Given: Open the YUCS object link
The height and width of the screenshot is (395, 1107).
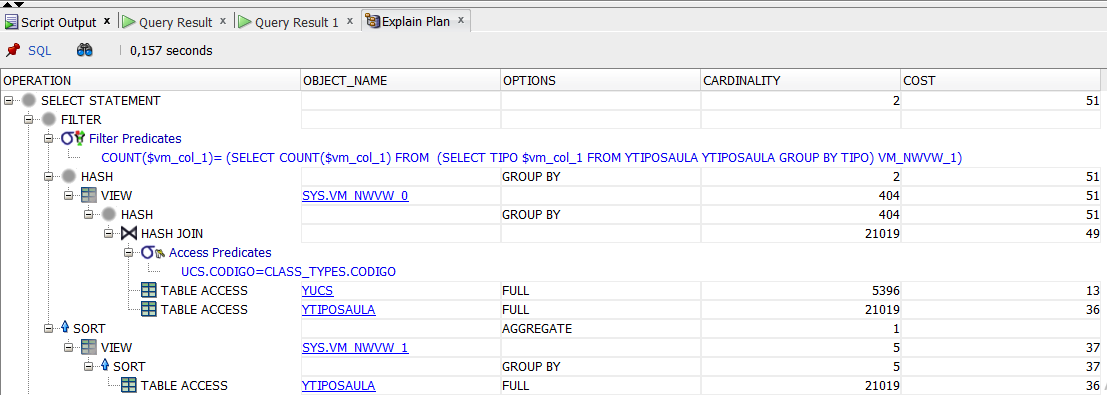Looking at the screenshot, I should point(318,290).
